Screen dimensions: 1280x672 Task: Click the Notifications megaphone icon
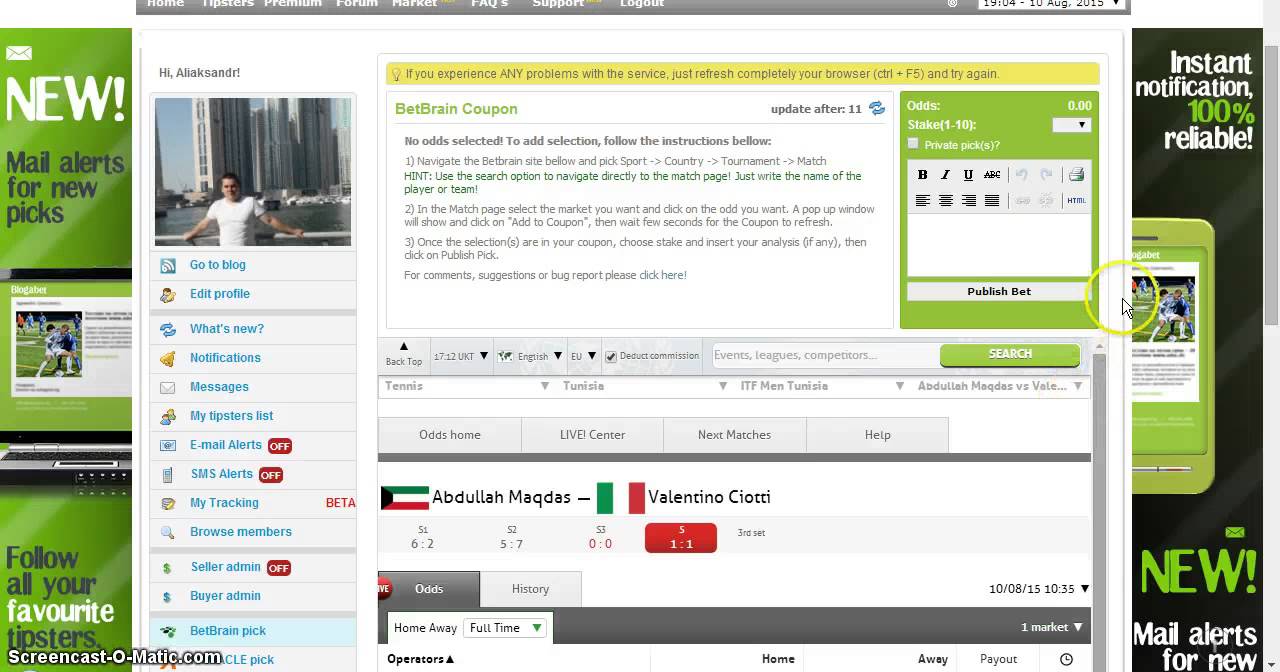coord(168,359)
